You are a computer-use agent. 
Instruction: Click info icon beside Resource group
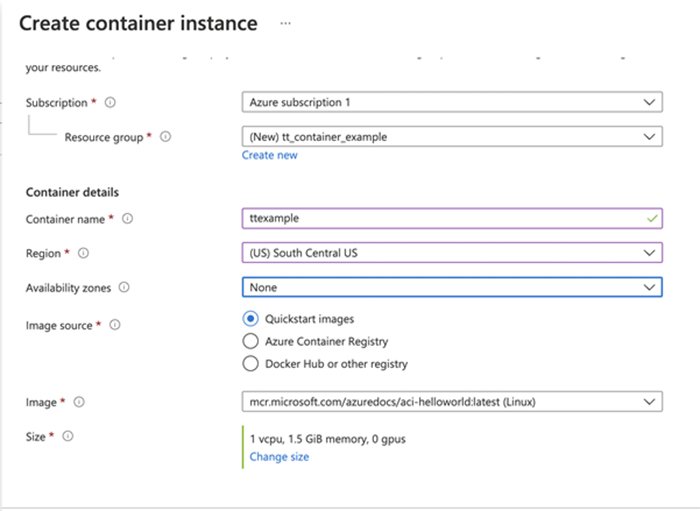click(x=165, y=137)
